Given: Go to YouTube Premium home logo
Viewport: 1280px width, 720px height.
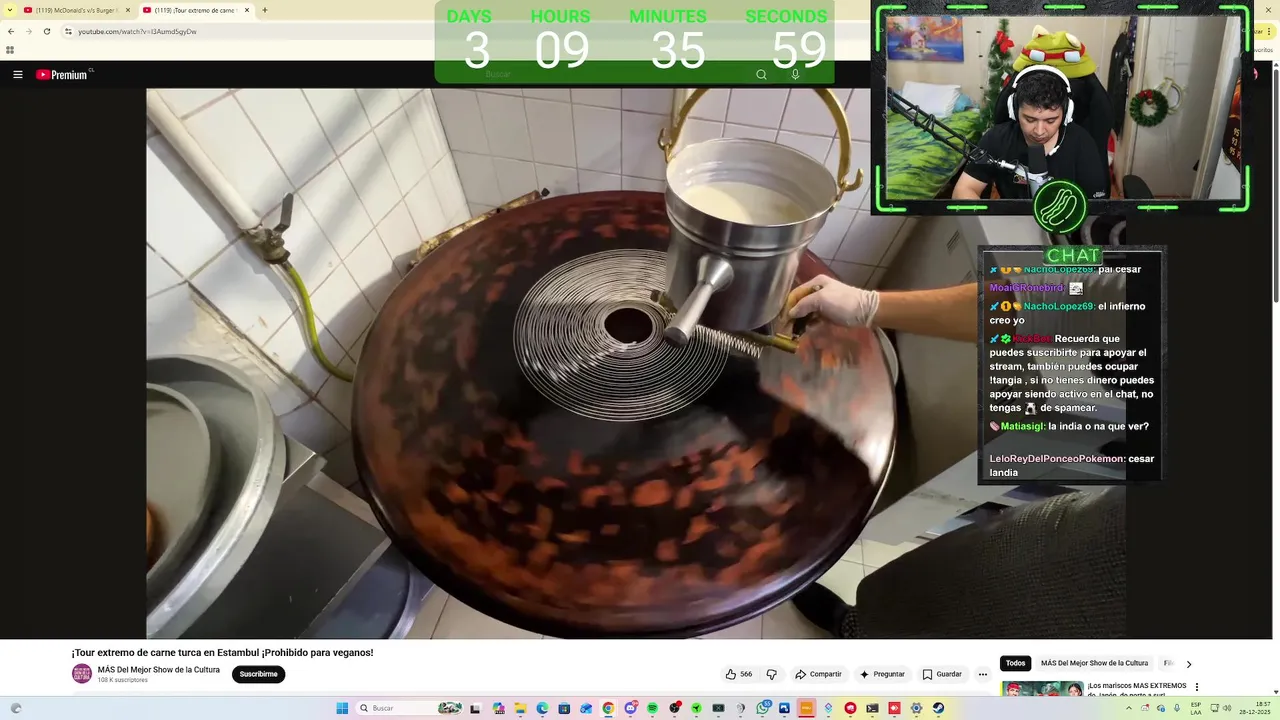Looking at the screenshot, I should click(x=63, y=75).
